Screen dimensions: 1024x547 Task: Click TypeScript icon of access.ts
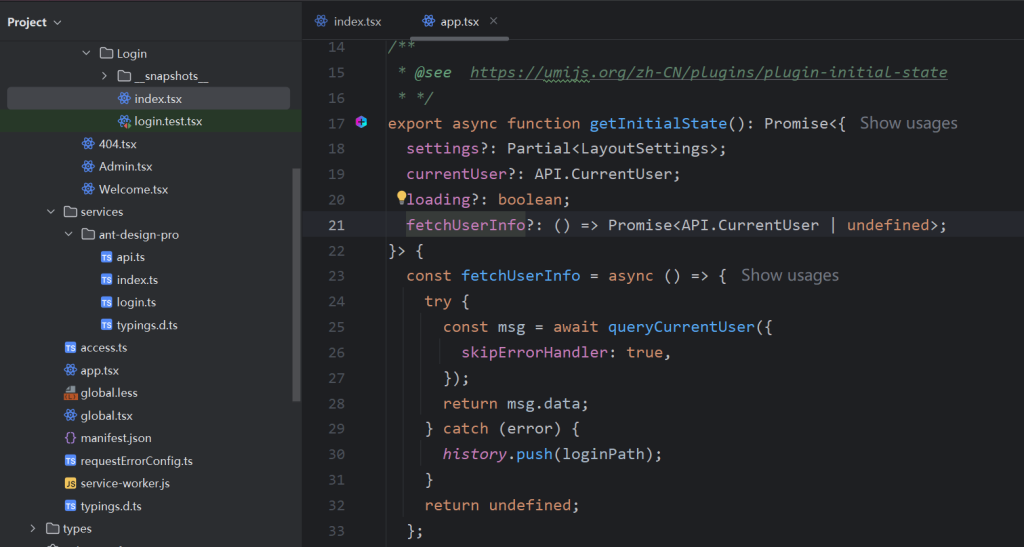tap(71, 347)
